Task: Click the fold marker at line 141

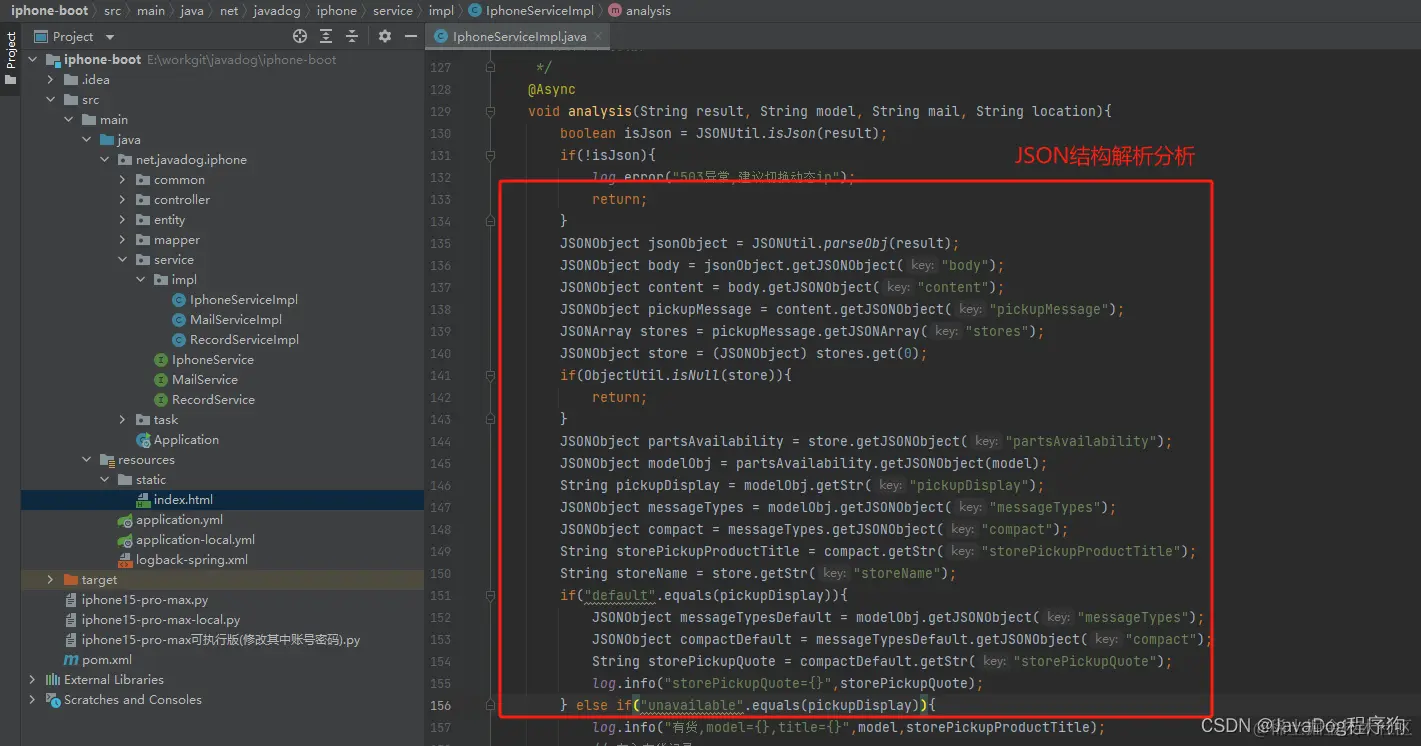Action: (491, 375)
